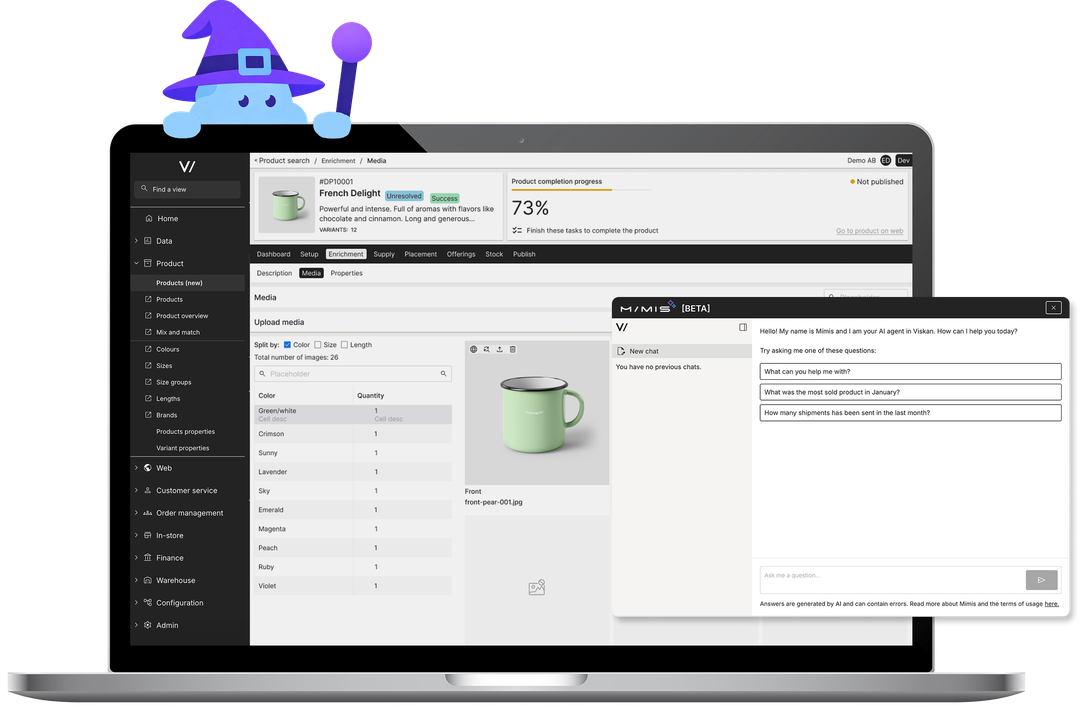Select the upload icon in the media toolbar

click(499, 349)
